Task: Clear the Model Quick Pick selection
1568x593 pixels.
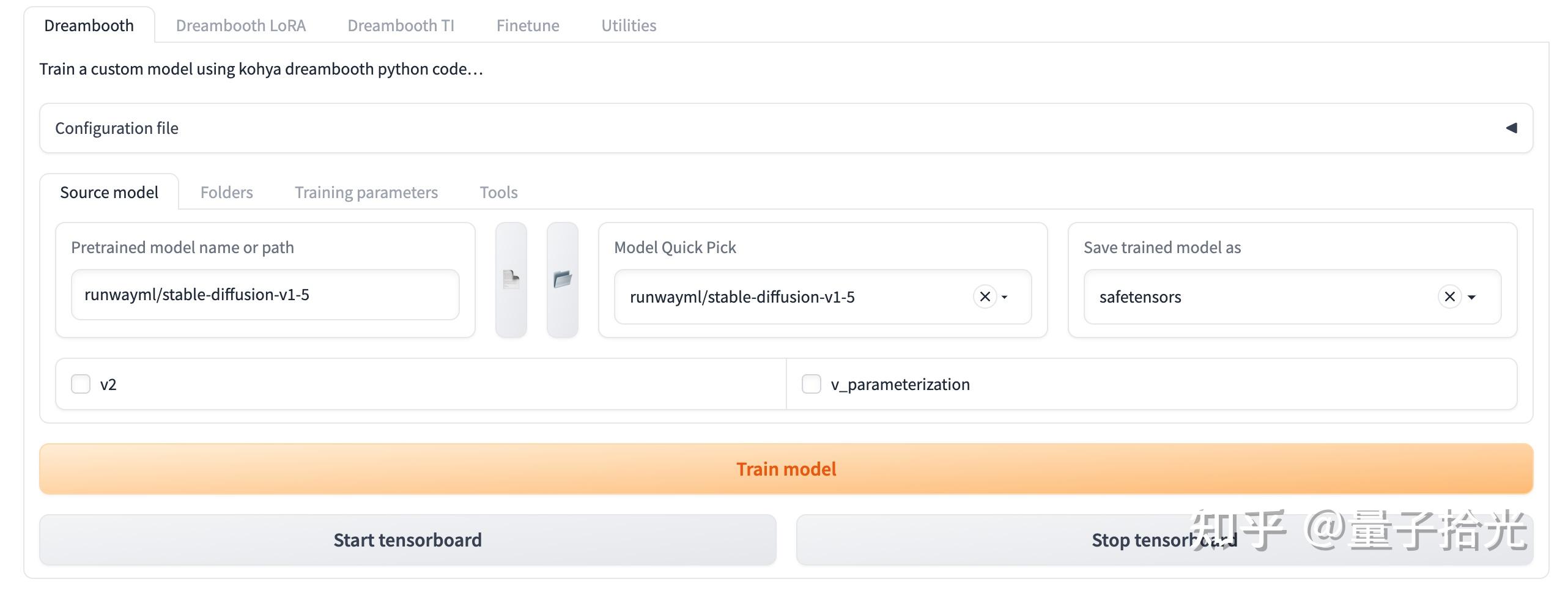Action: [985, 297]
